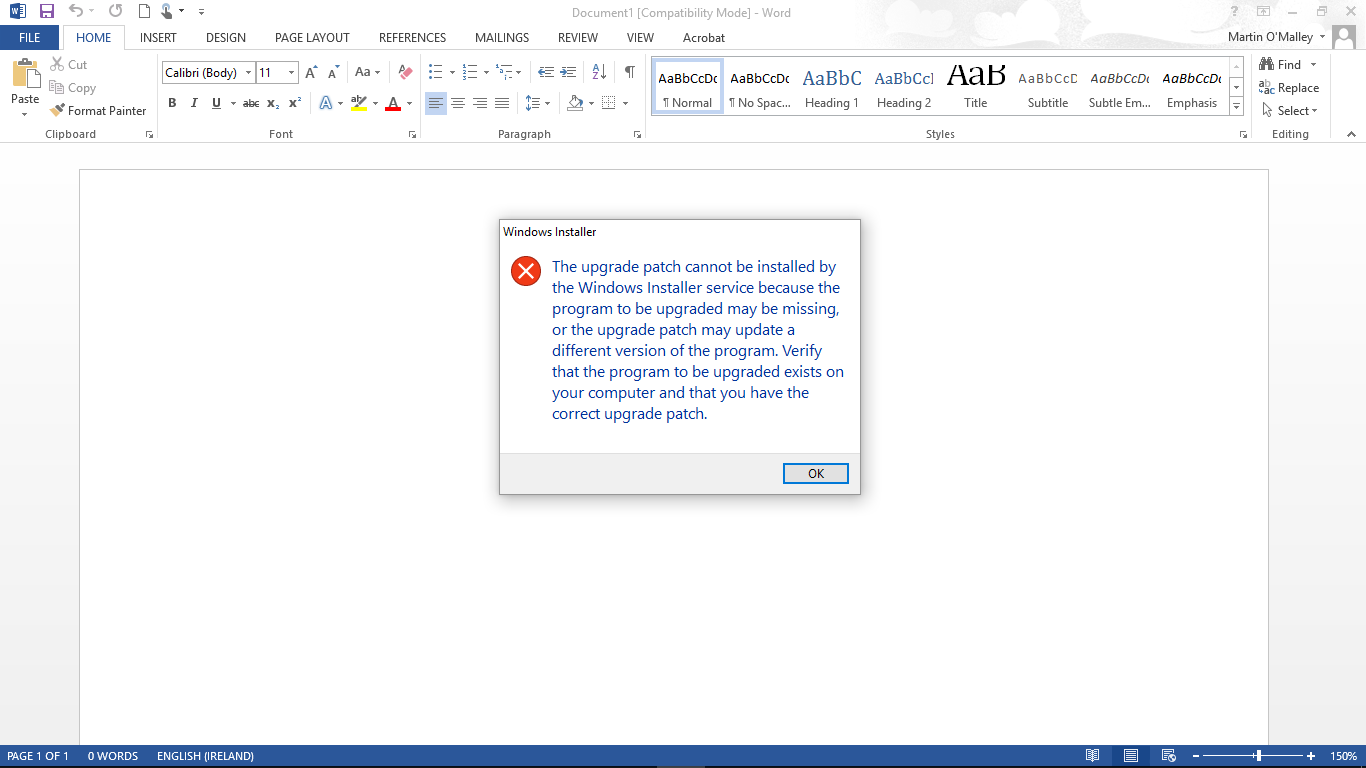Apply a bulleted list
1366x768 pixels.
(435, 73)
